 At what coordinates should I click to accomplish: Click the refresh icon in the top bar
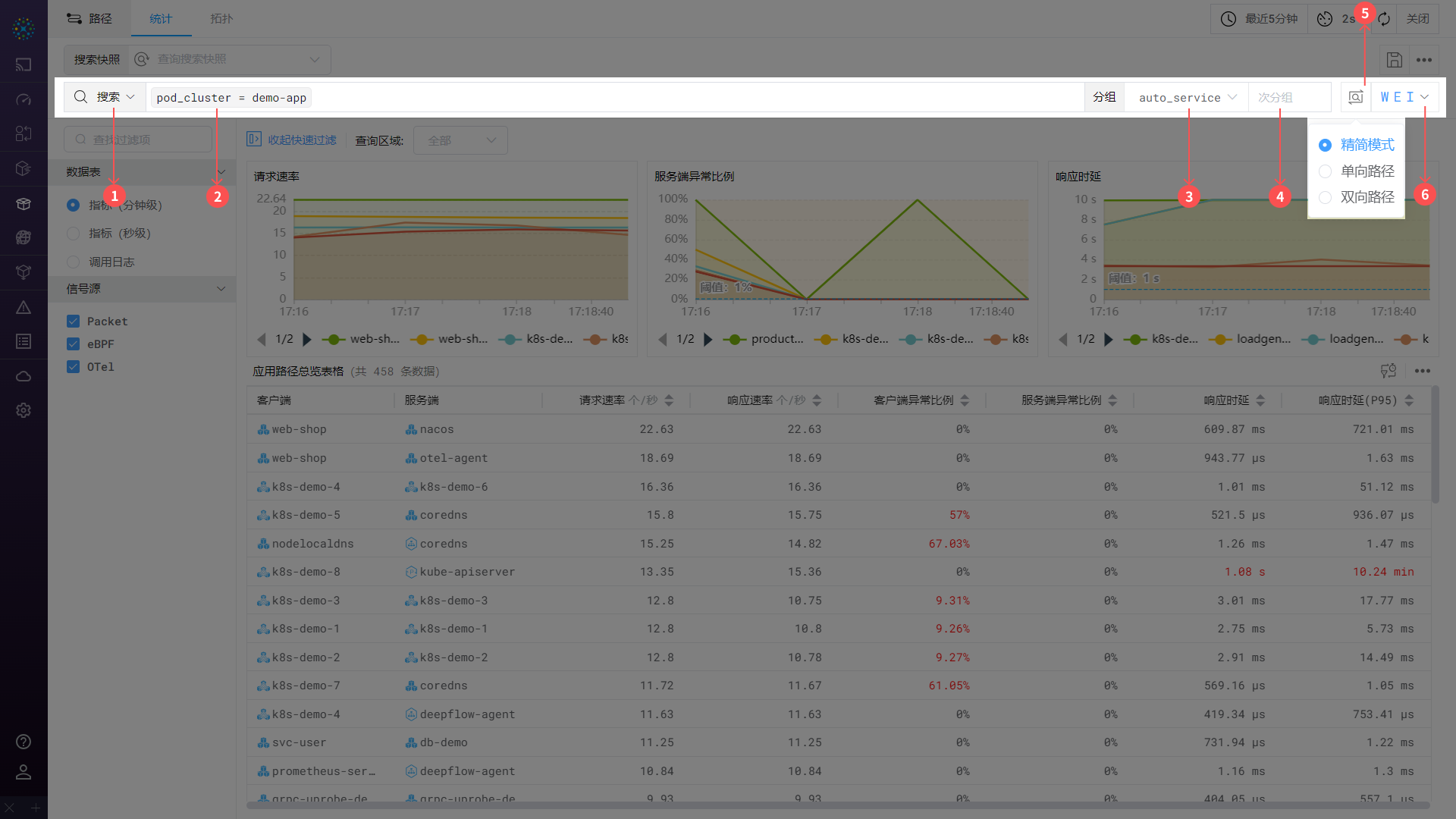point(1384,19)
